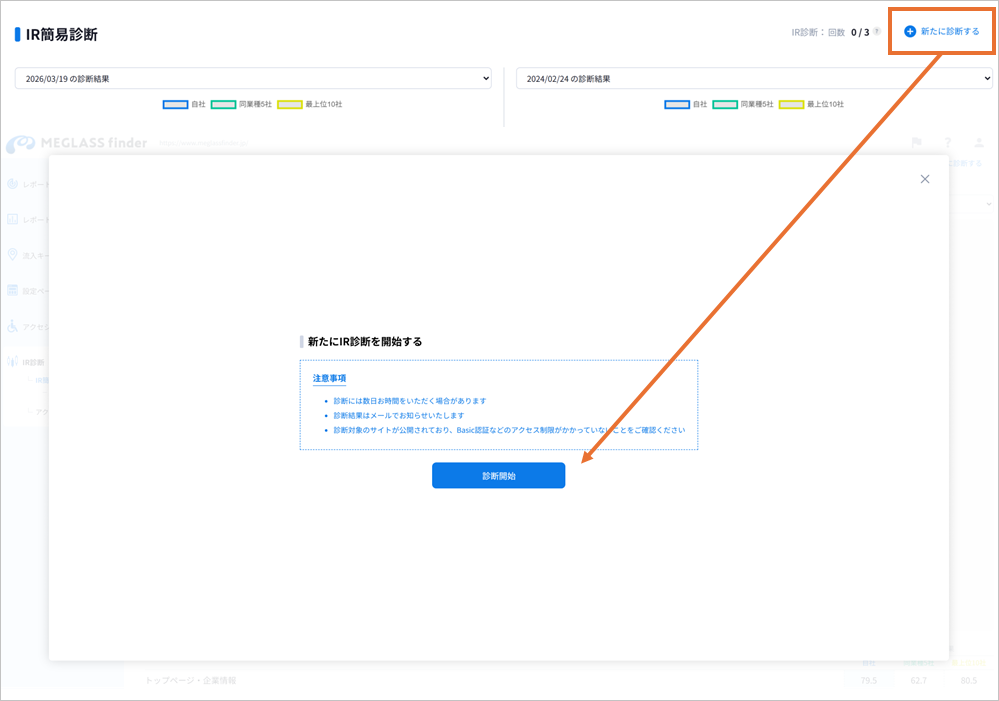Click the location pin icon in sidebar
The width and height of the screenshot is (999, 701).
click(x=12, y=255)
